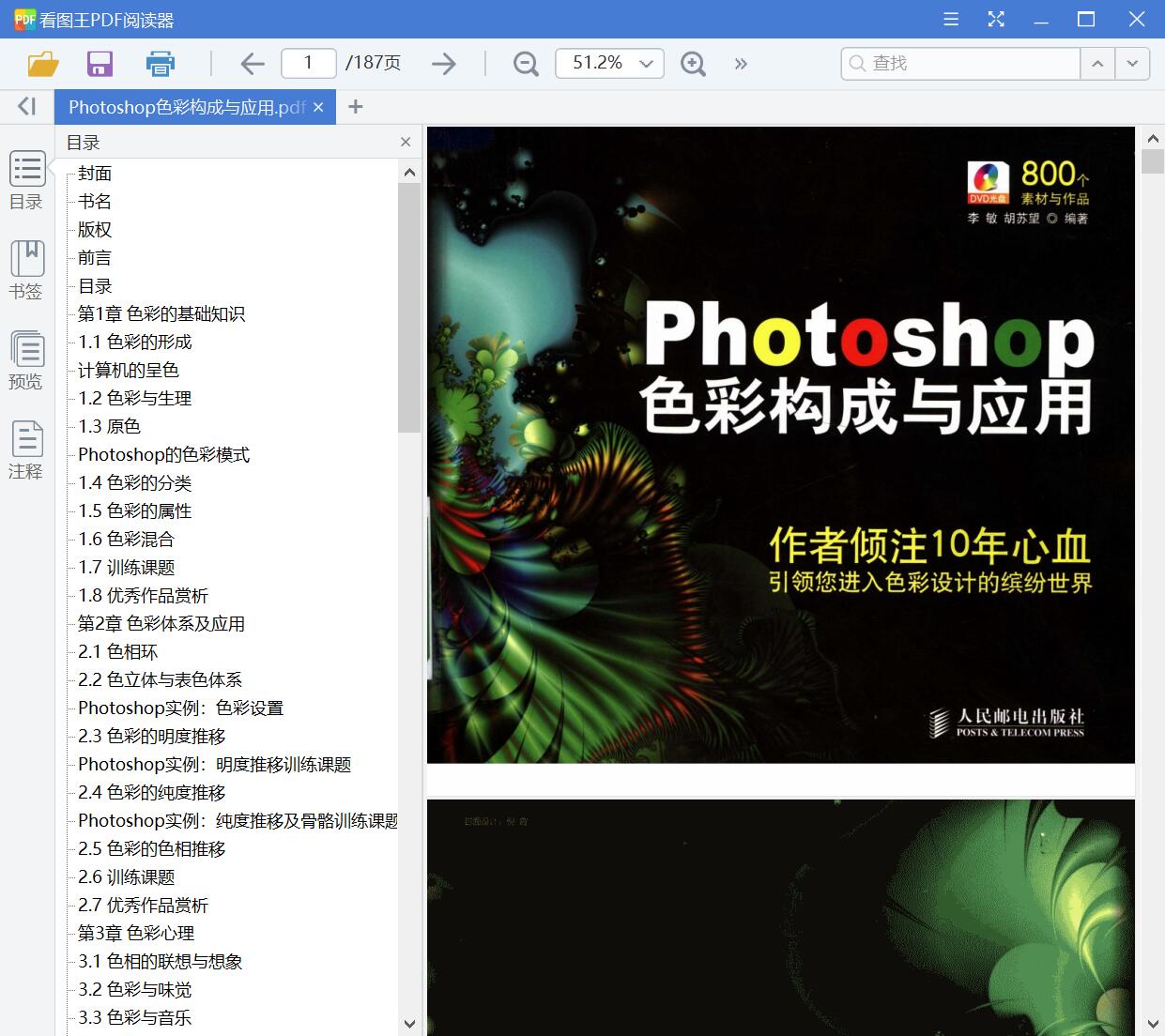The image size is (1165, 1036).
Task: Open 1.6 色彩混合 section
Action: coord(127,539)
